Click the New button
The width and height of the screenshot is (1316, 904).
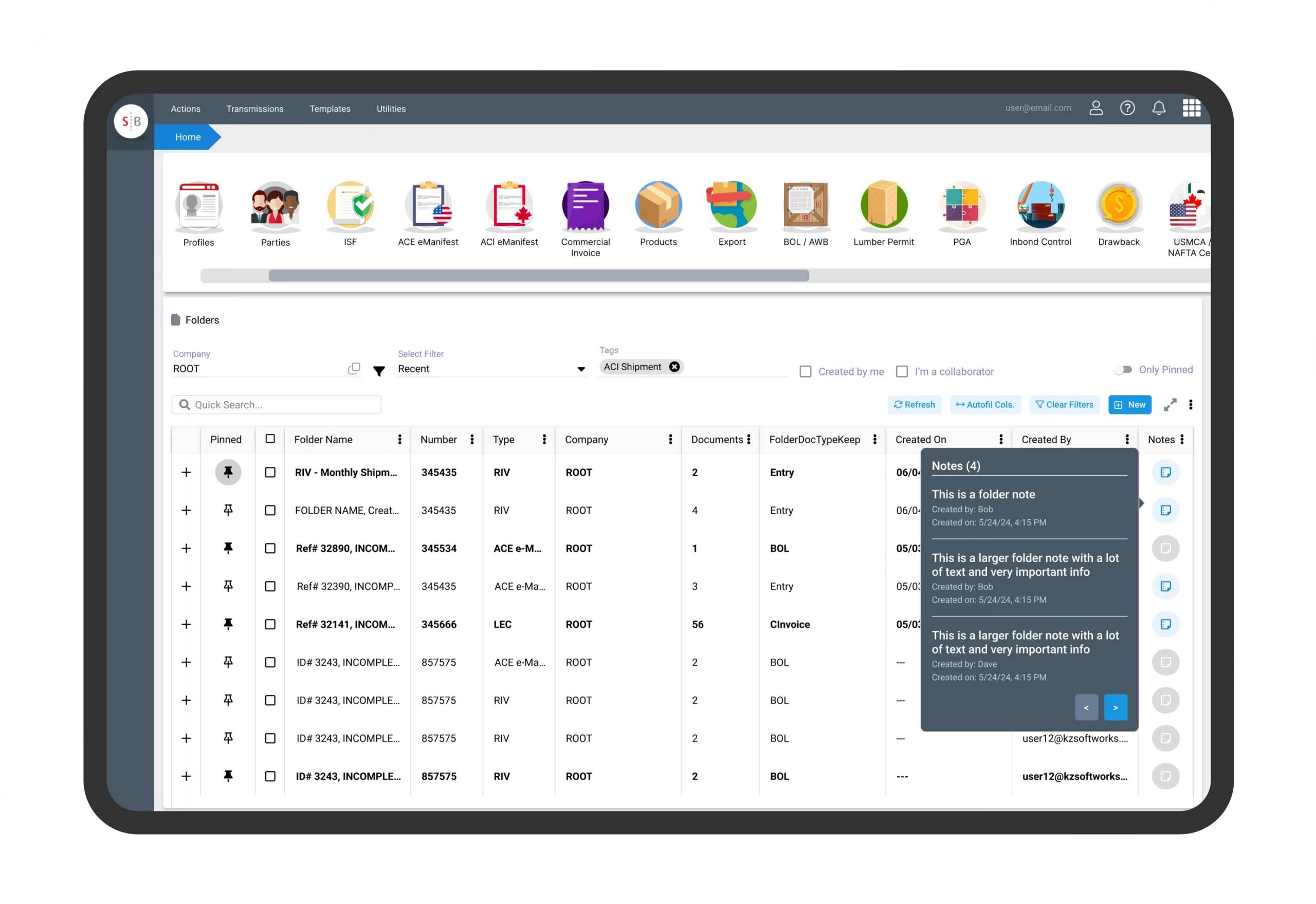click(1130, 405)
